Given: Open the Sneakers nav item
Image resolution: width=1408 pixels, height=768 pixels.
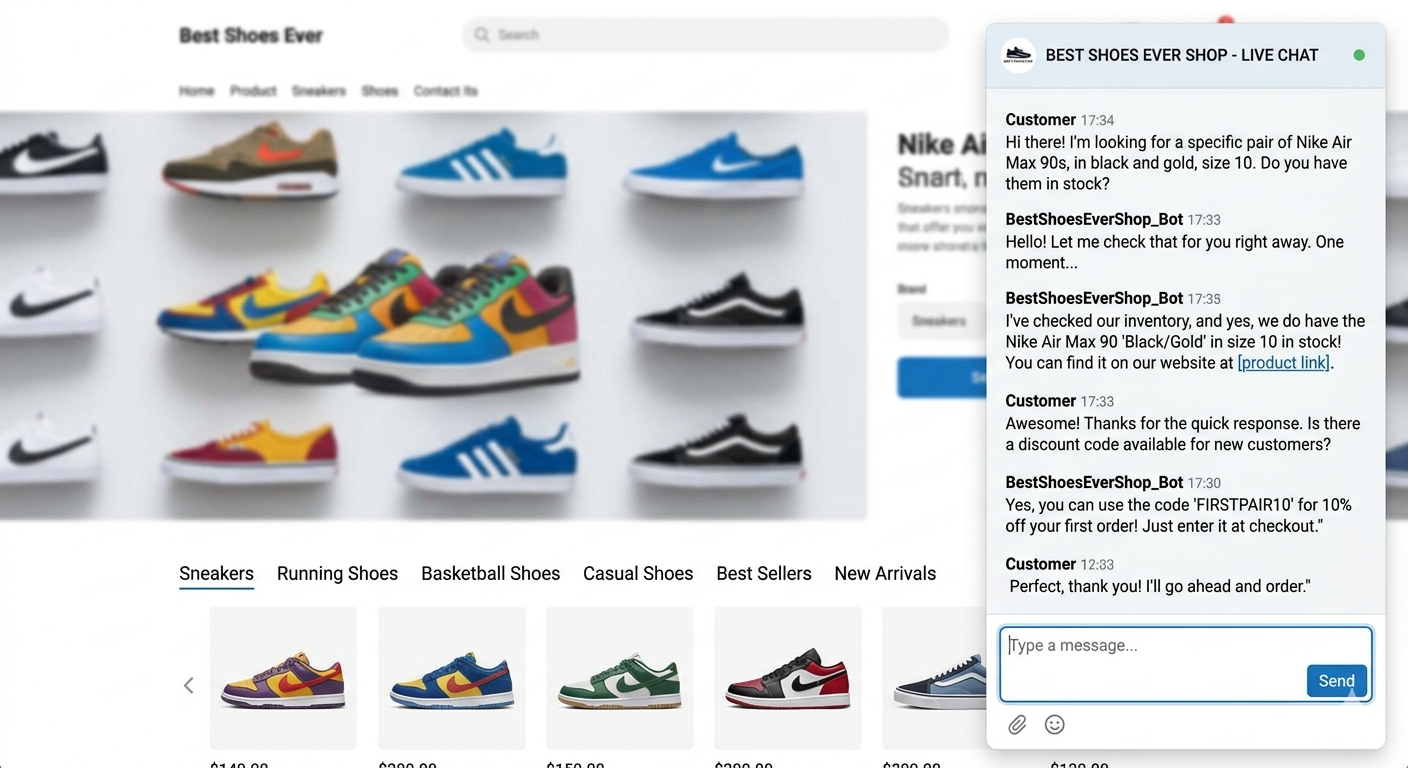Looking at the screenshot, I should [x=319, y=91].
